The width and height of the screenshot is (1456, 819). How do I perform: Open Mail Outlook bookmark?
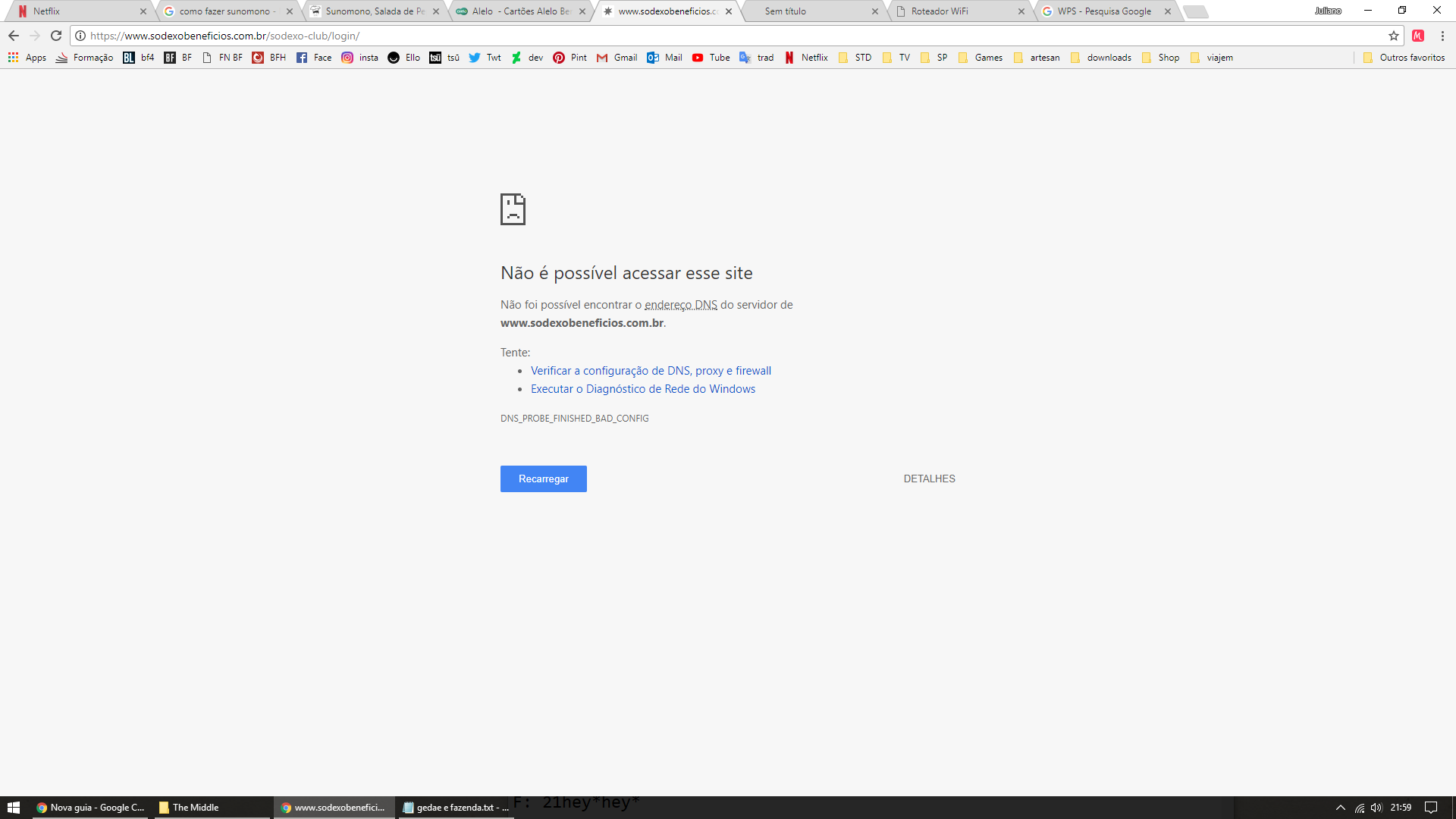664,58
